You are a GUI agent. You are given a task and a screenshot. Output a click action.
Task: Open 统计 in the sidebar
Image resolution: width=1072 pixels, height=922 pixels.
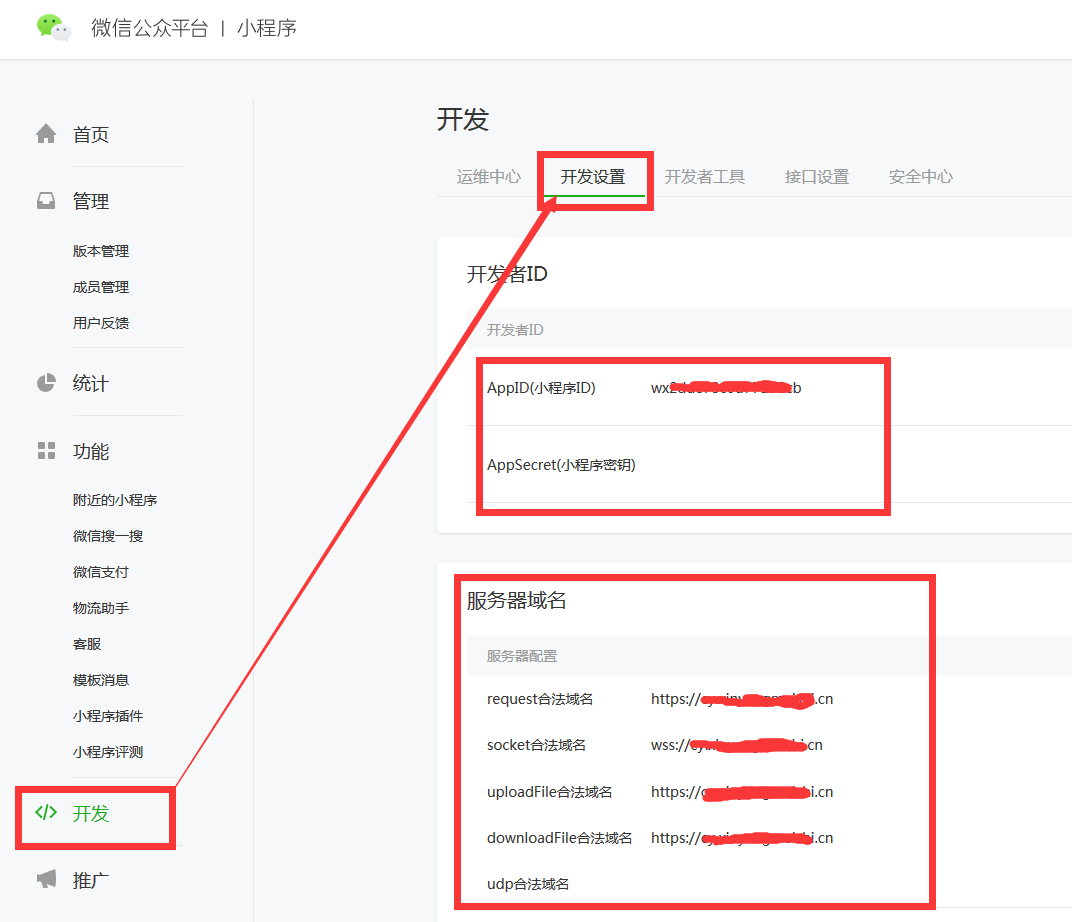point(91,383)
